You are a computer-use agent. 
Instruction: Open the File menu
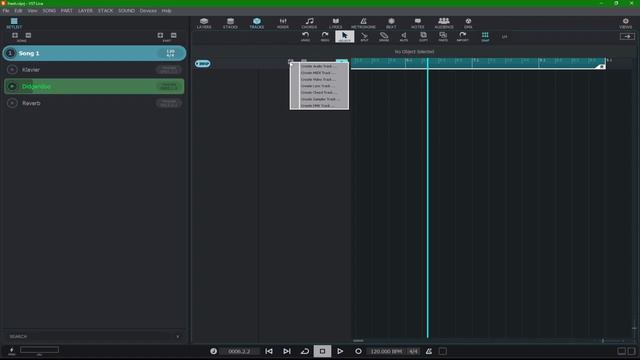pyautogui.click(x=6, y=11)
